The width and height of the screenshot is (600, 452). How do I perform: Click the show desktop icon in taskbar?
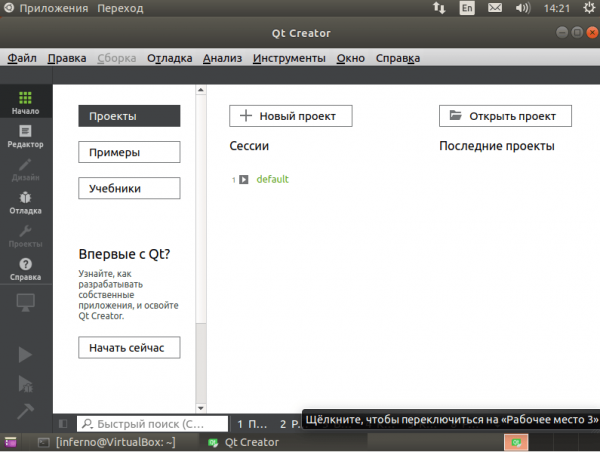pyautogui.click(x=10, y=442)
